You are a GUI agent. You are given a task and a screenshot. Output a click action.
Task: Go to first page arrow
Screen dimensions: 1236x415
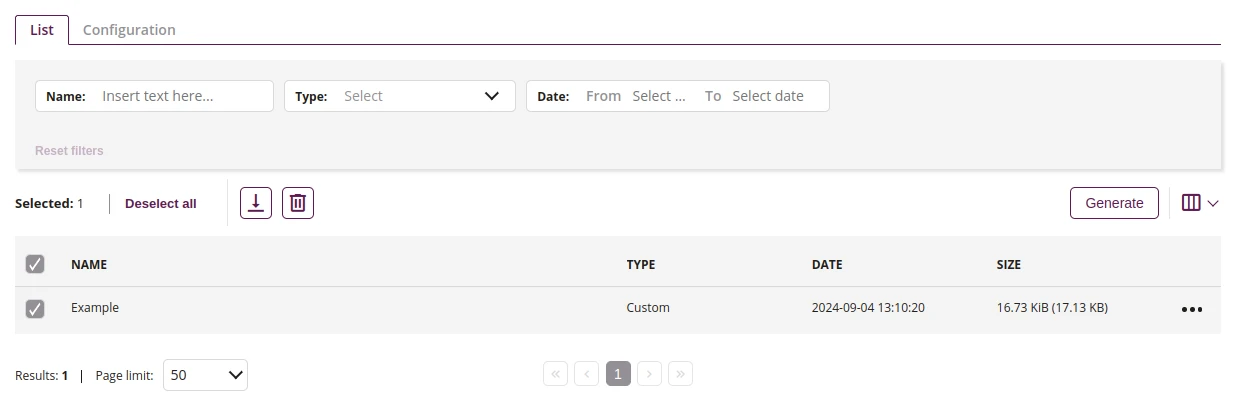coord(556,374)
